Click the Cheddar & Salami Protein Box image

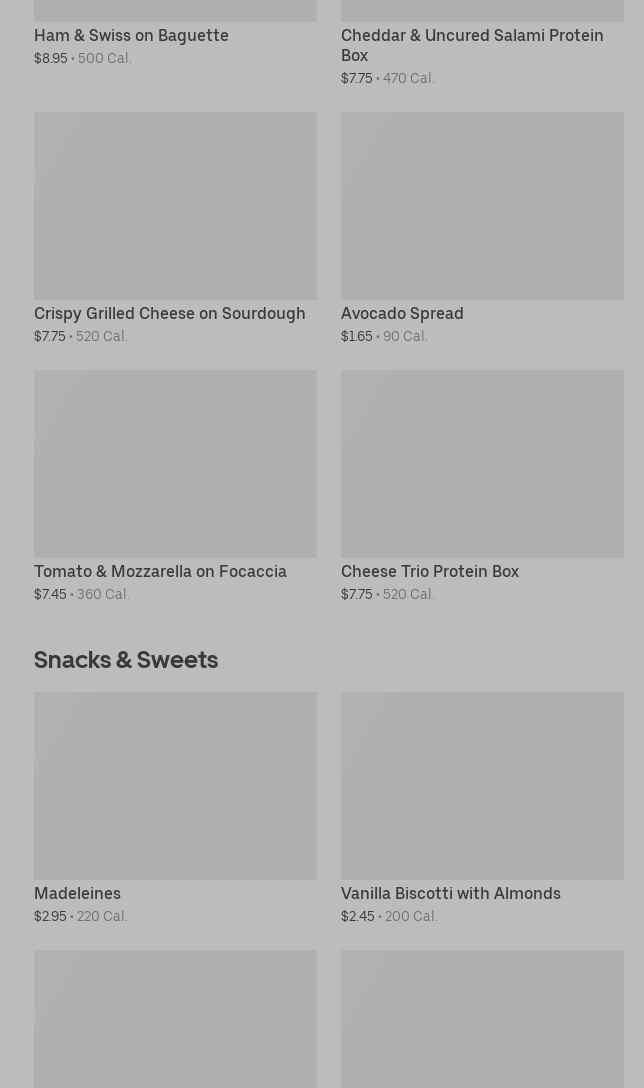(482, 10)
